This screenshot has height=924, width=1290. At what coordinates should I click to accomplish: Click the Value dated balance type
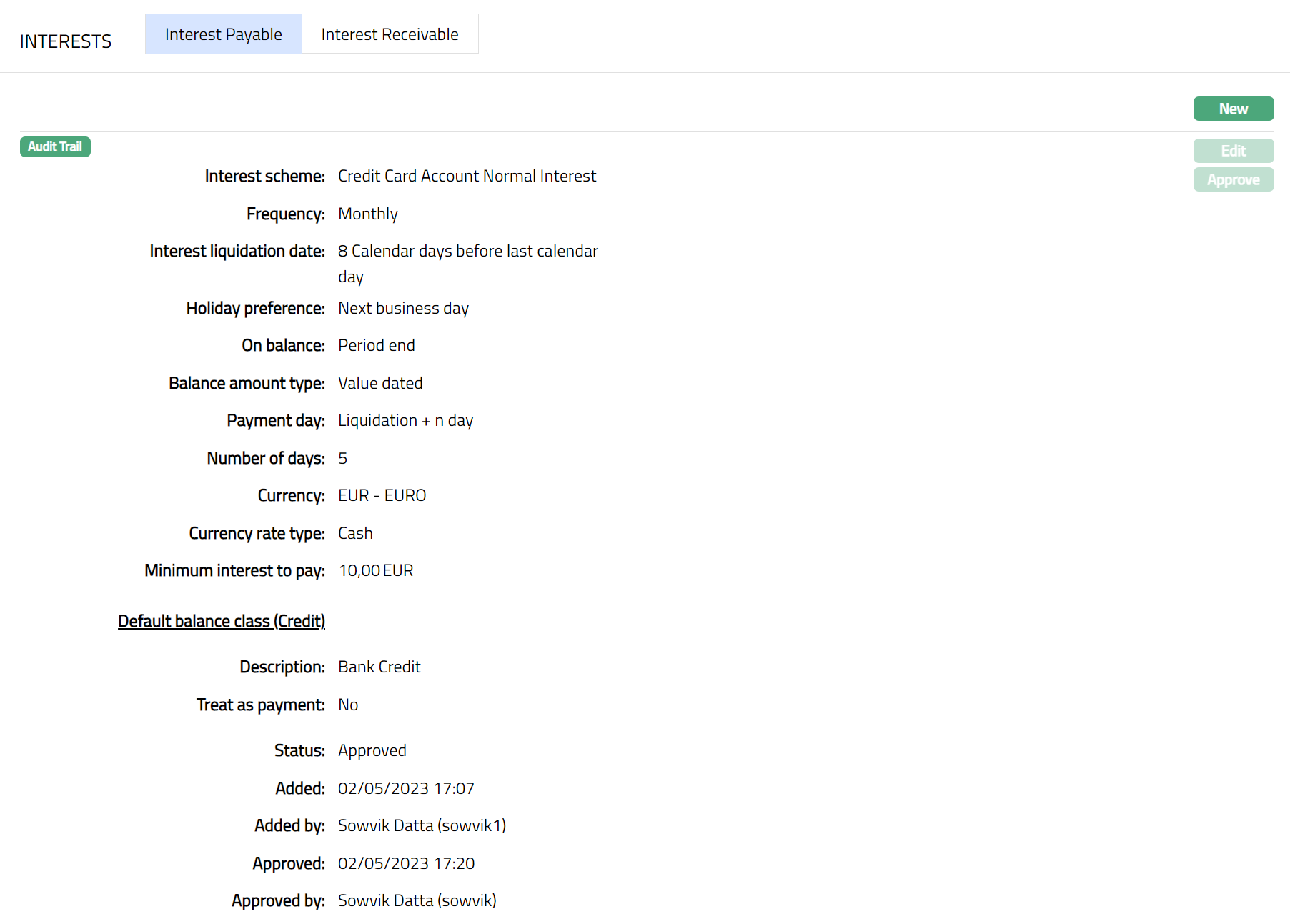pos(380,383)
